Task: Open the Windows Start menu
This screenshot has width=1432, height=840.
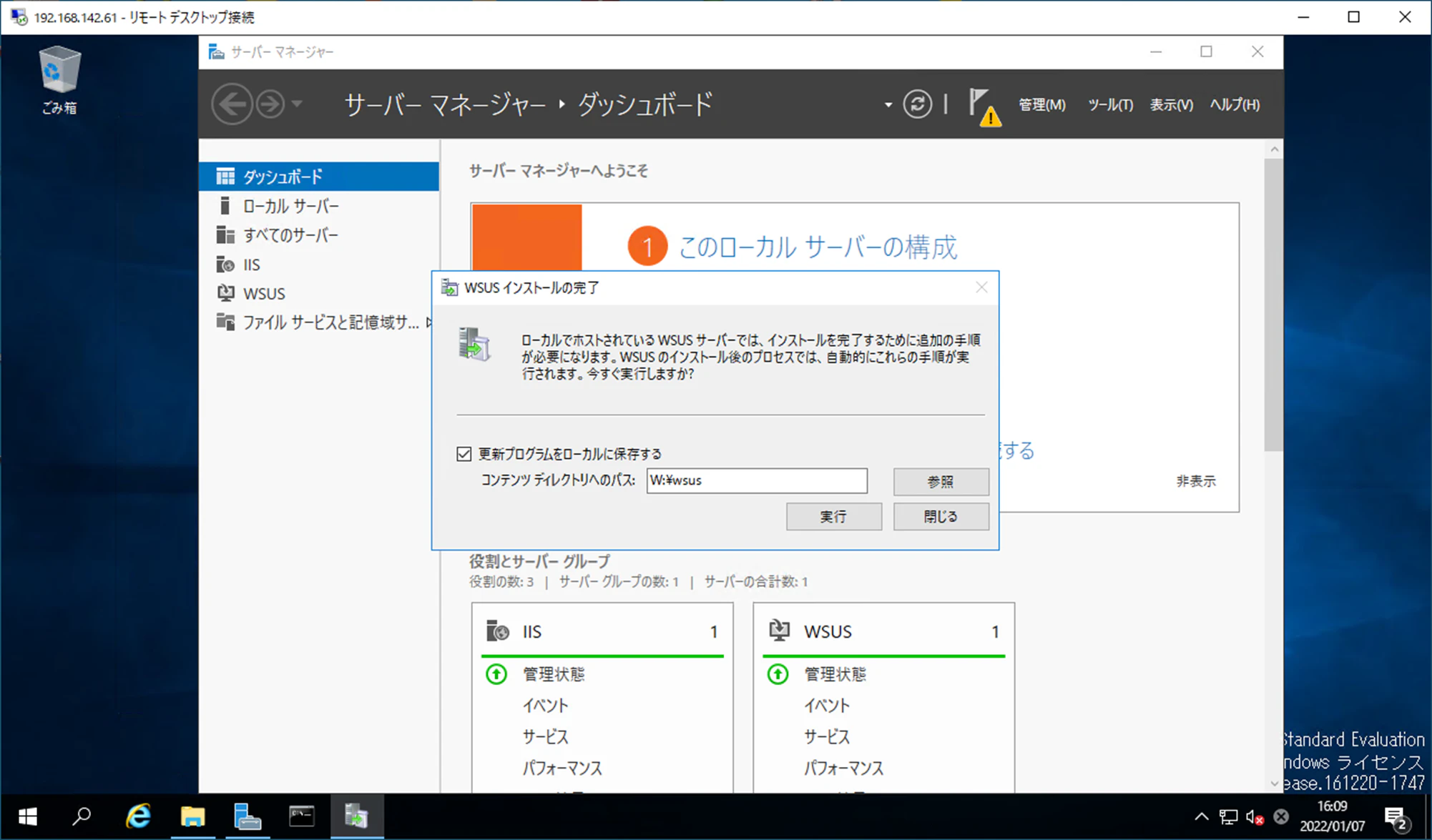Action: click(x=27, y=816)
